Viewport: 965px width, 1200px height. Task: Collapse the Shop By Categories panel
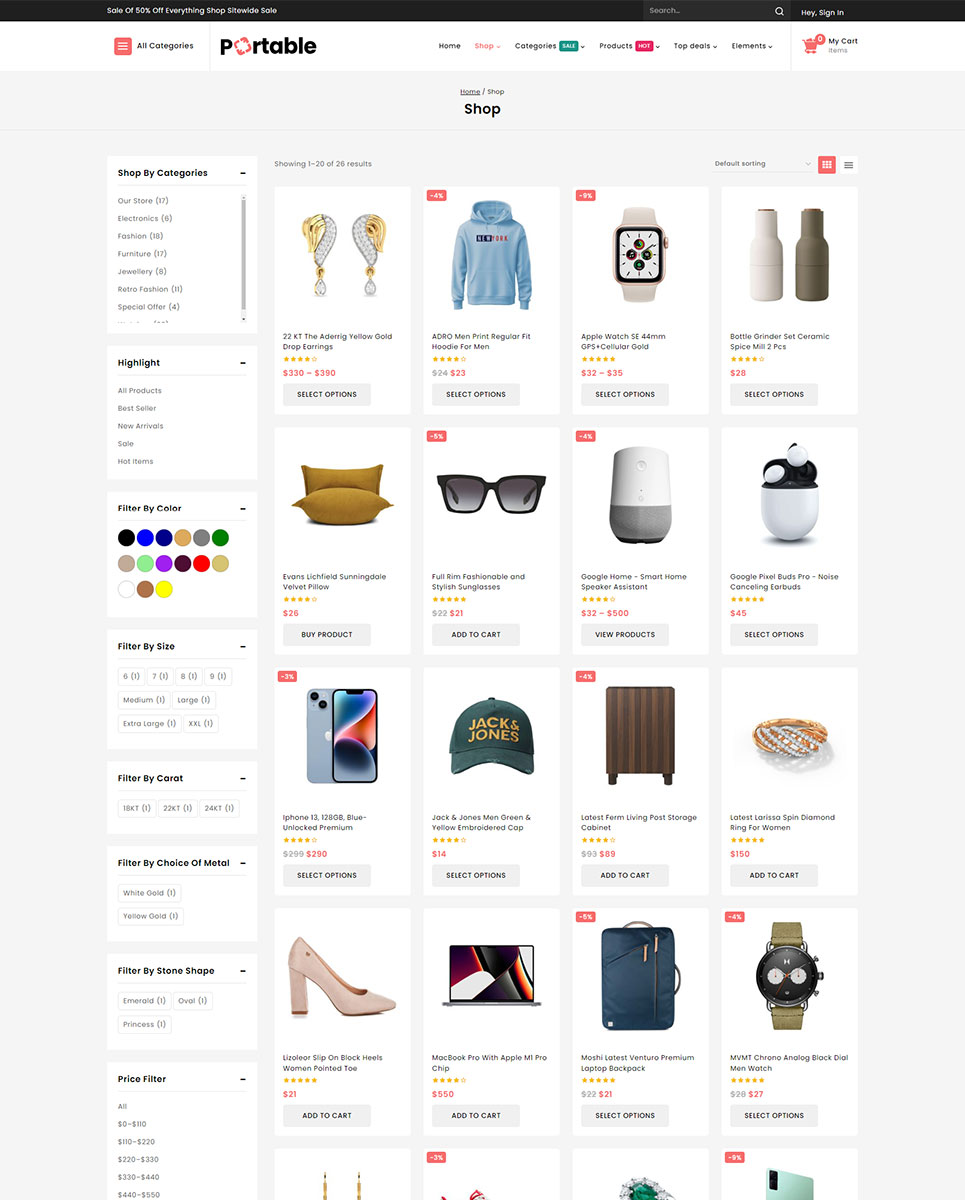(x=243, y=173)
